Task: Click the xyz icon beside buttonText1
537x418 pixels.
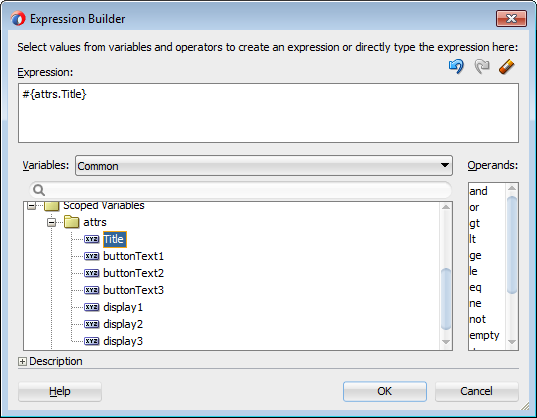Action: point(91,256)
